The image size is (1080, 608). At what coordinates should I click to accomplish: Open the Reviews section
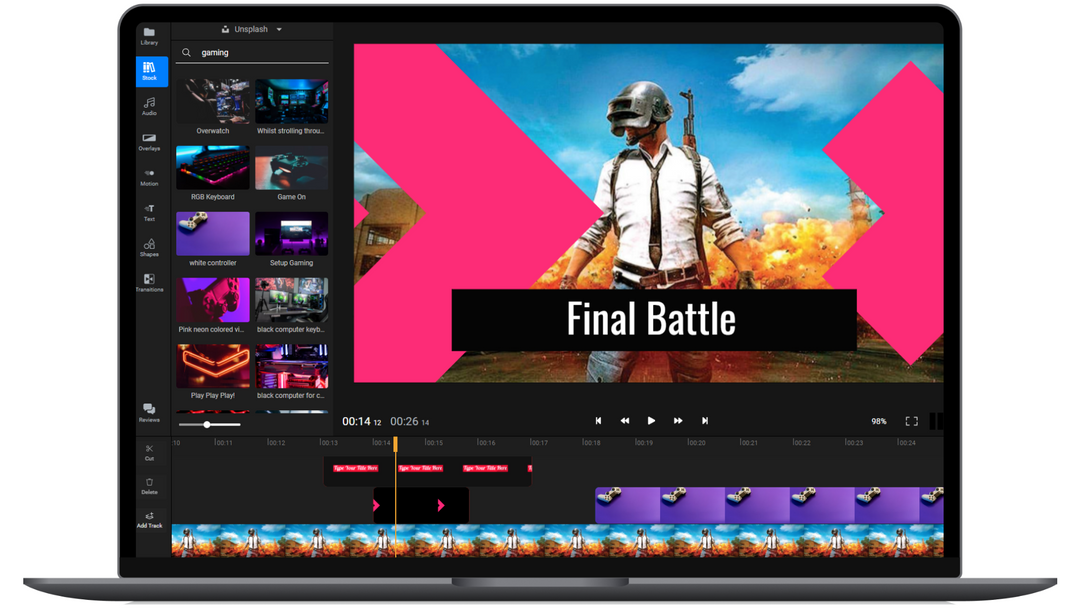(149, 413)
